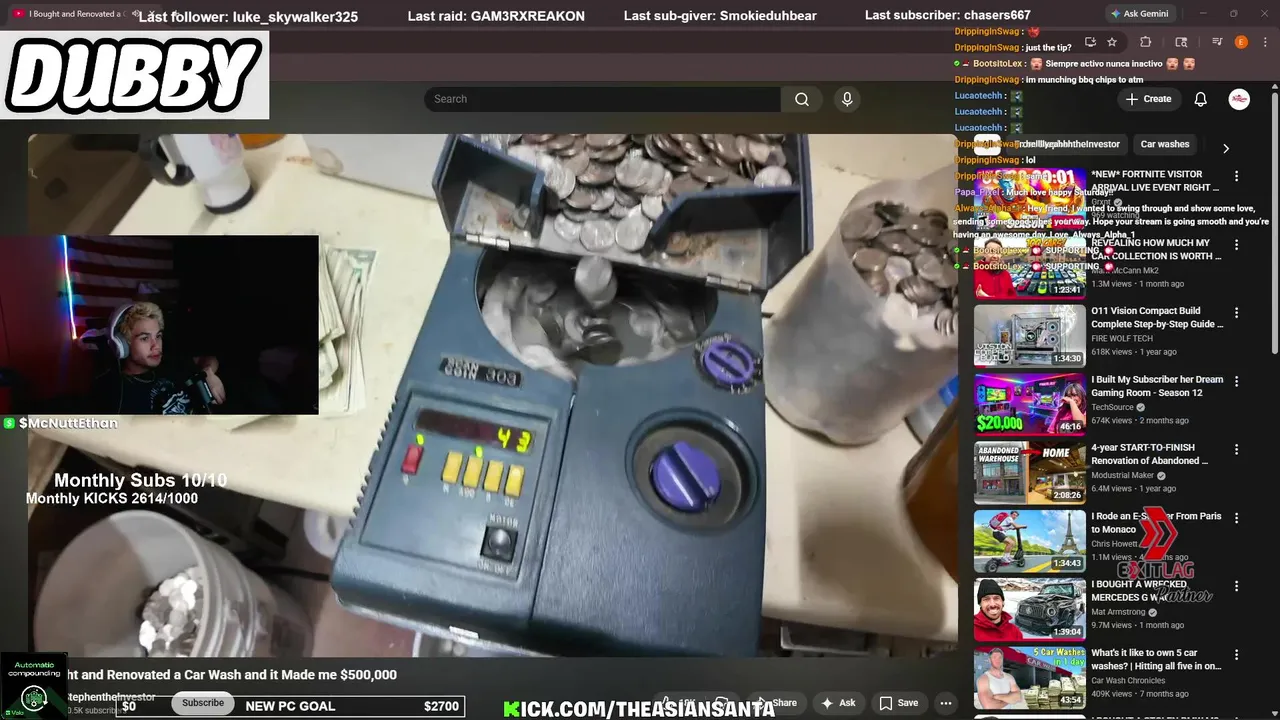Open options menu for 4-year Start-to-Finish Renovation video
Viewport: 1280px width, 720px height.
[1236, 450]
